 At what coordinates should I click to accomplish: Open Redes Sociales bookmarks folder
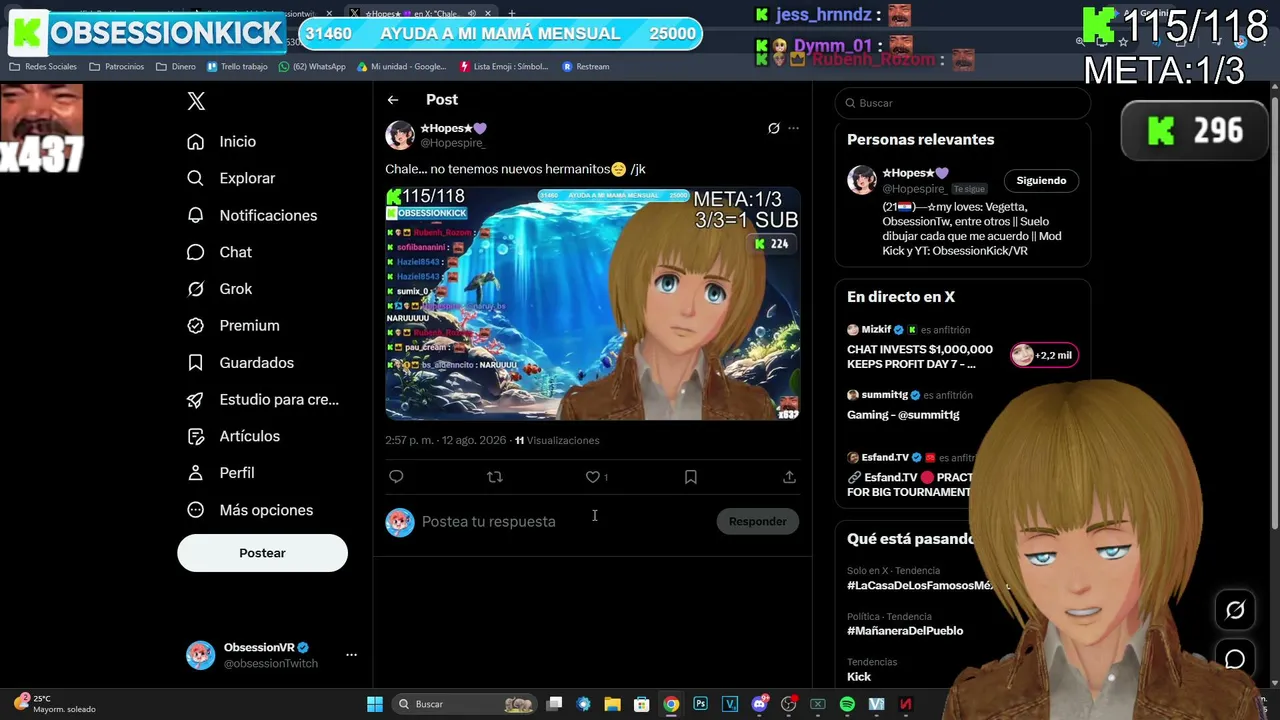tap(43, 67)
